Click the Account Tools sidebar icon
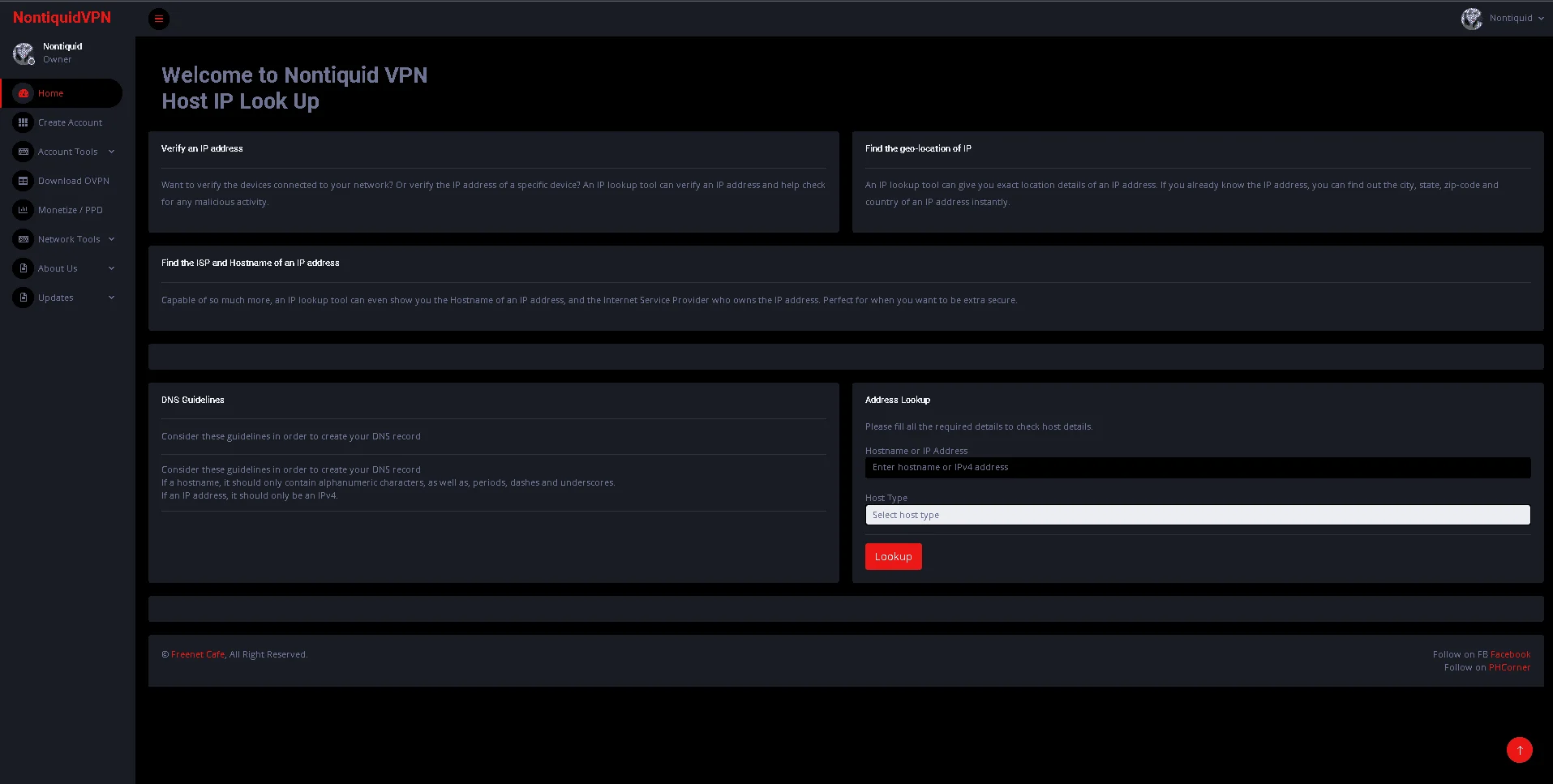This screenshot has width=1553, height=784. pos(24,152)
